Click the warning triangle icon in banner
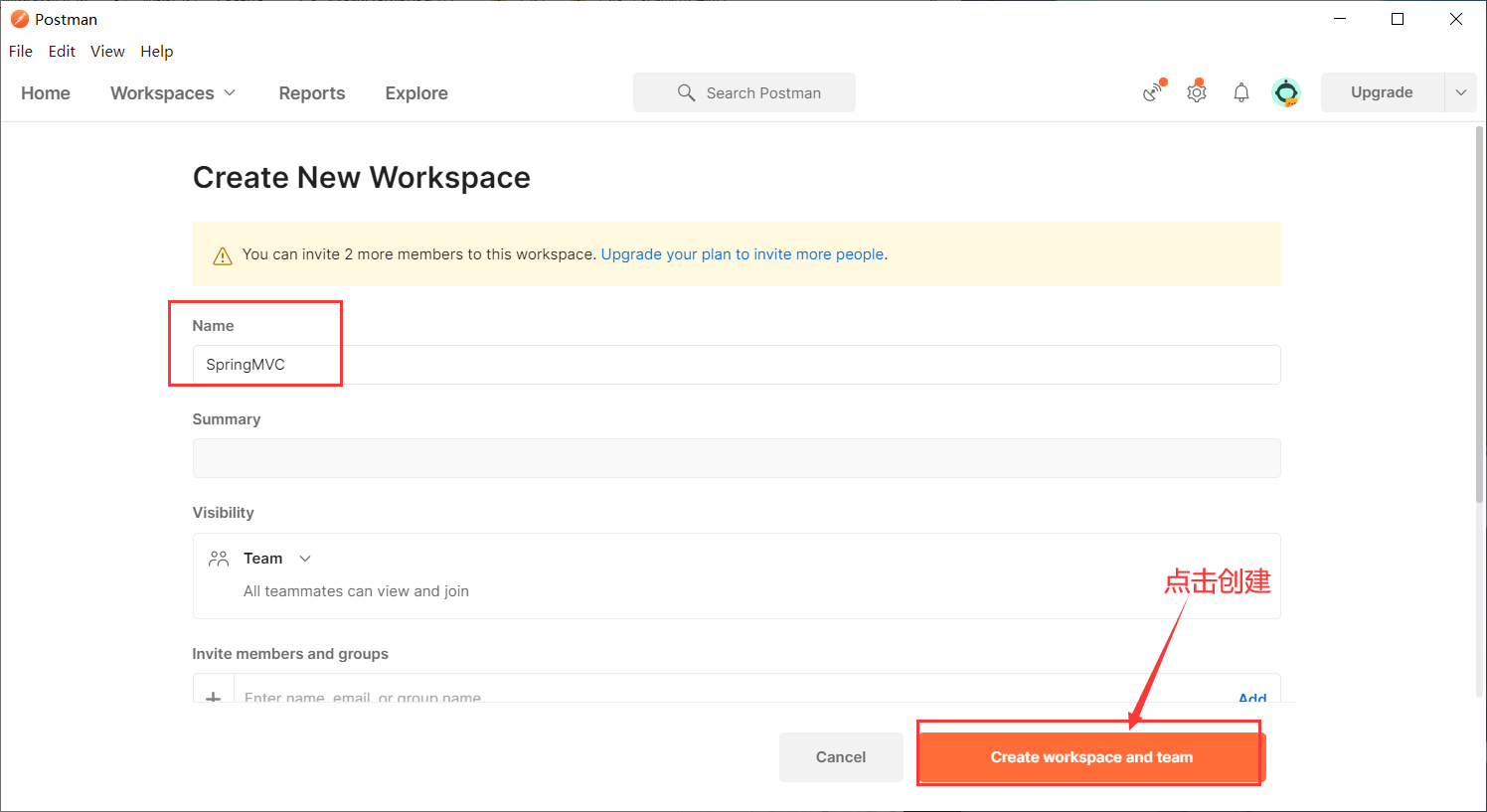The width and height of the screenshot is (1487, 812). 223,255
